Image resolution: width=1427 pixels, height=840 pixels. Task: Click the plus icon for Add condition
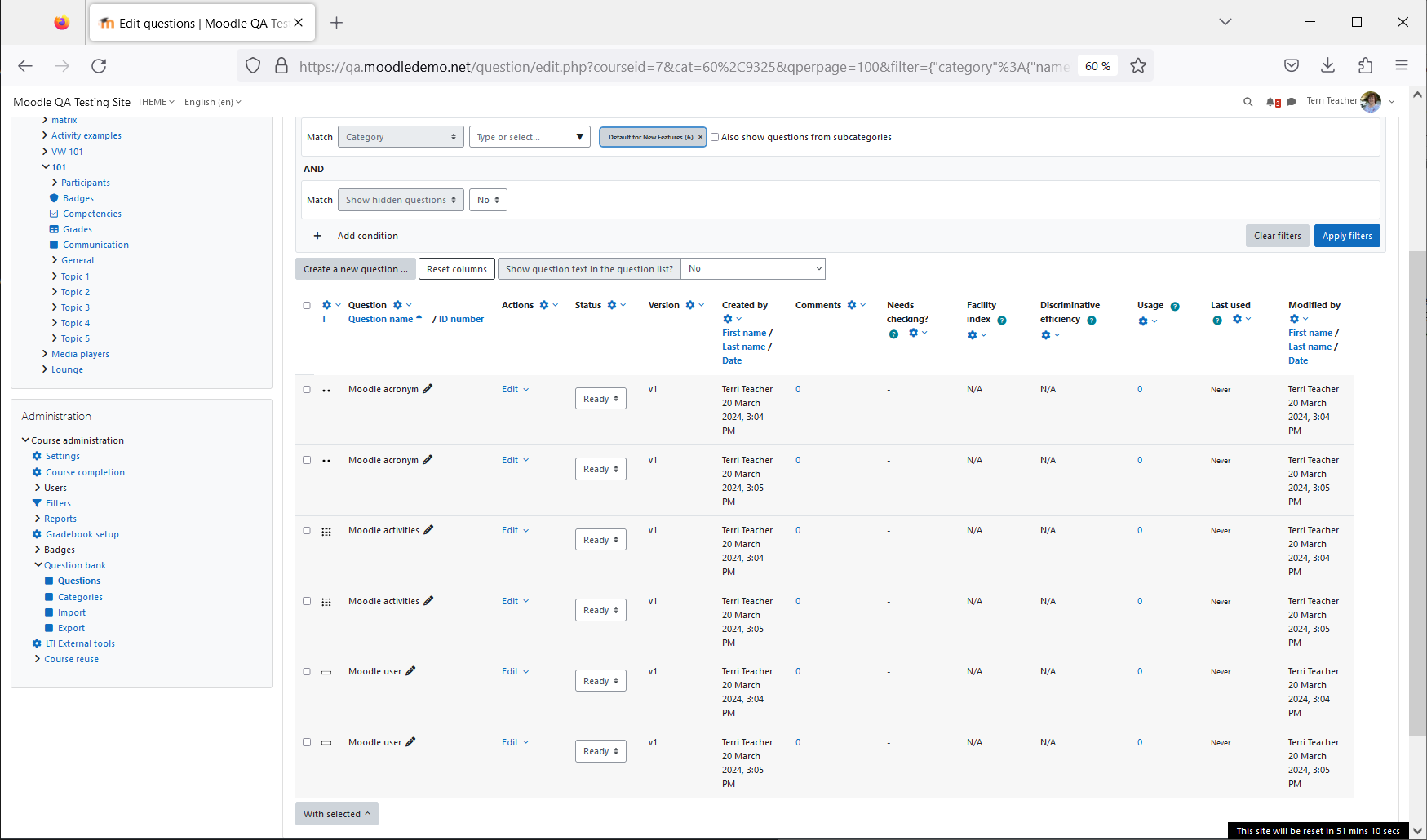coord(317,236)
